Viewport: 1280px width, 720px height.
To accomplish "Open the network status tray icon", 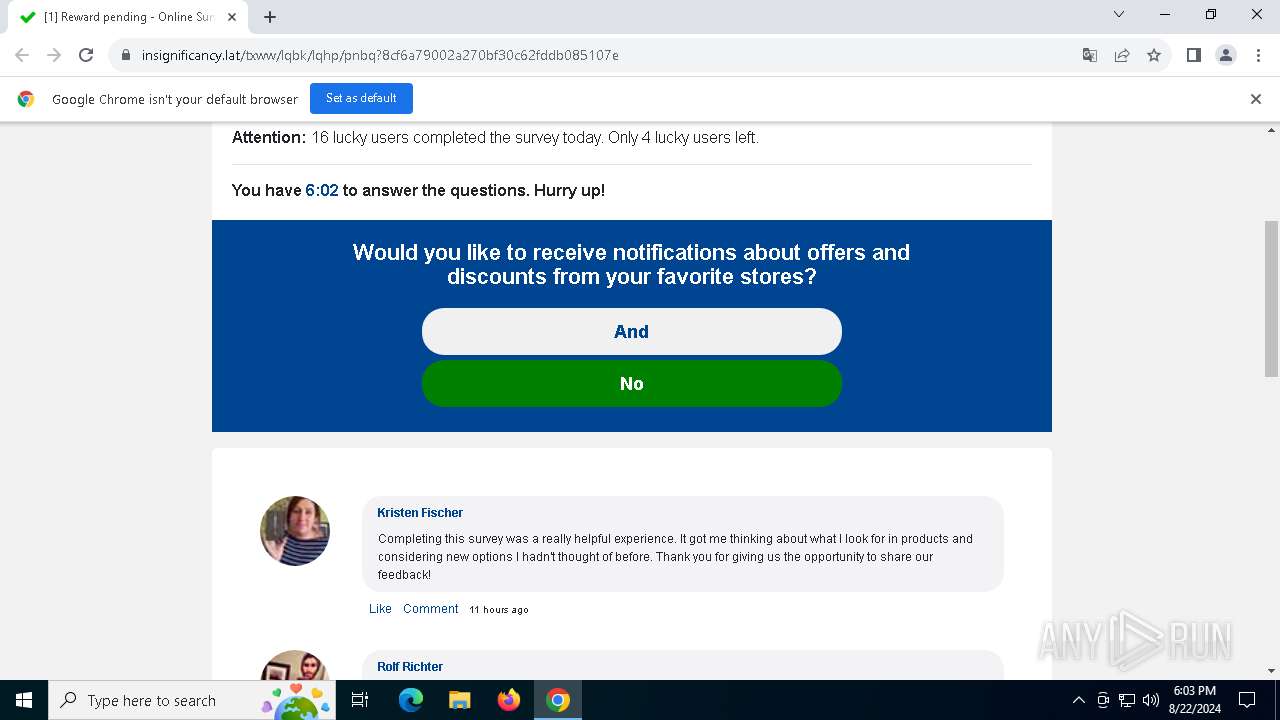I will (x=1127, y=700).
